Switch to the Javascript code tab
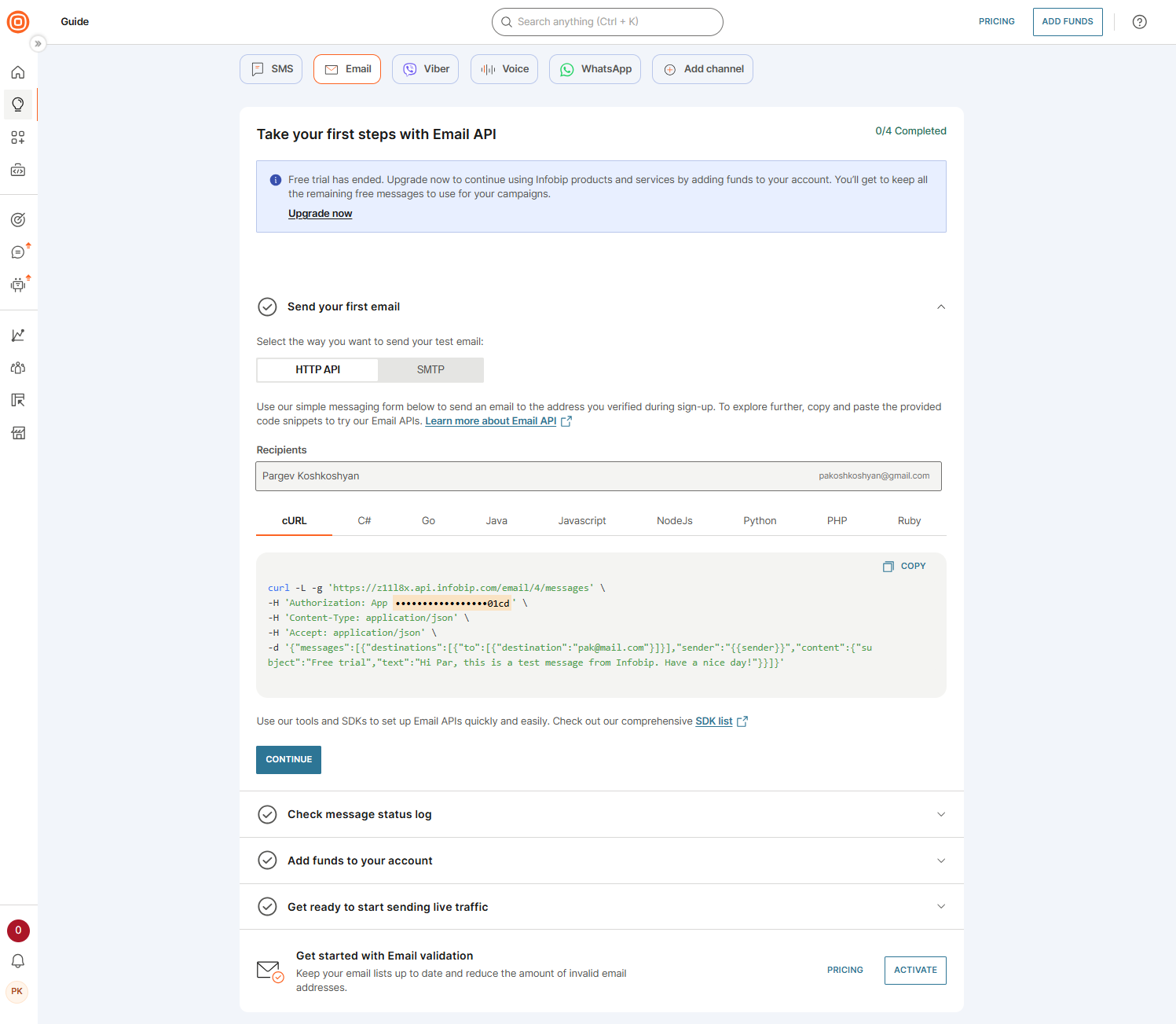Screen dimensions: 1176x1024 [581, 520]
